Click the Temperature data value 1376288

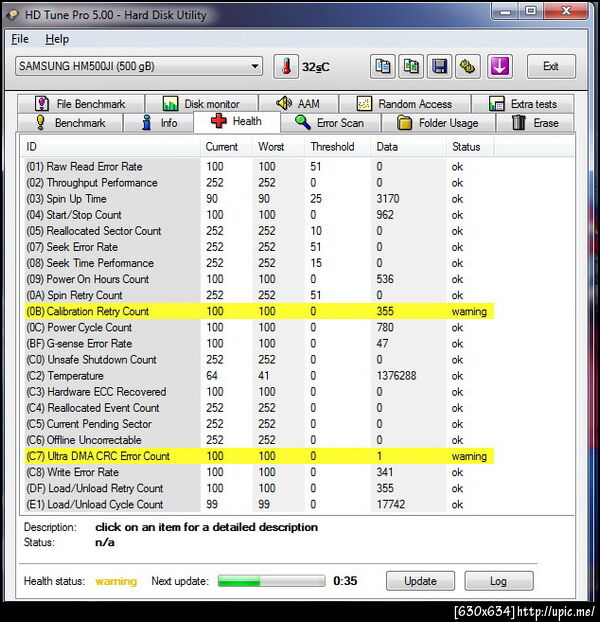(396, 376)
